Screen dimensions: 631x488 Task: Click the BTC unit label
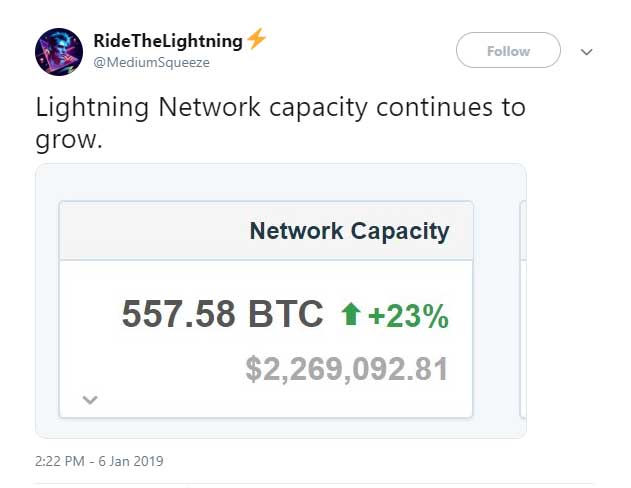285,315
